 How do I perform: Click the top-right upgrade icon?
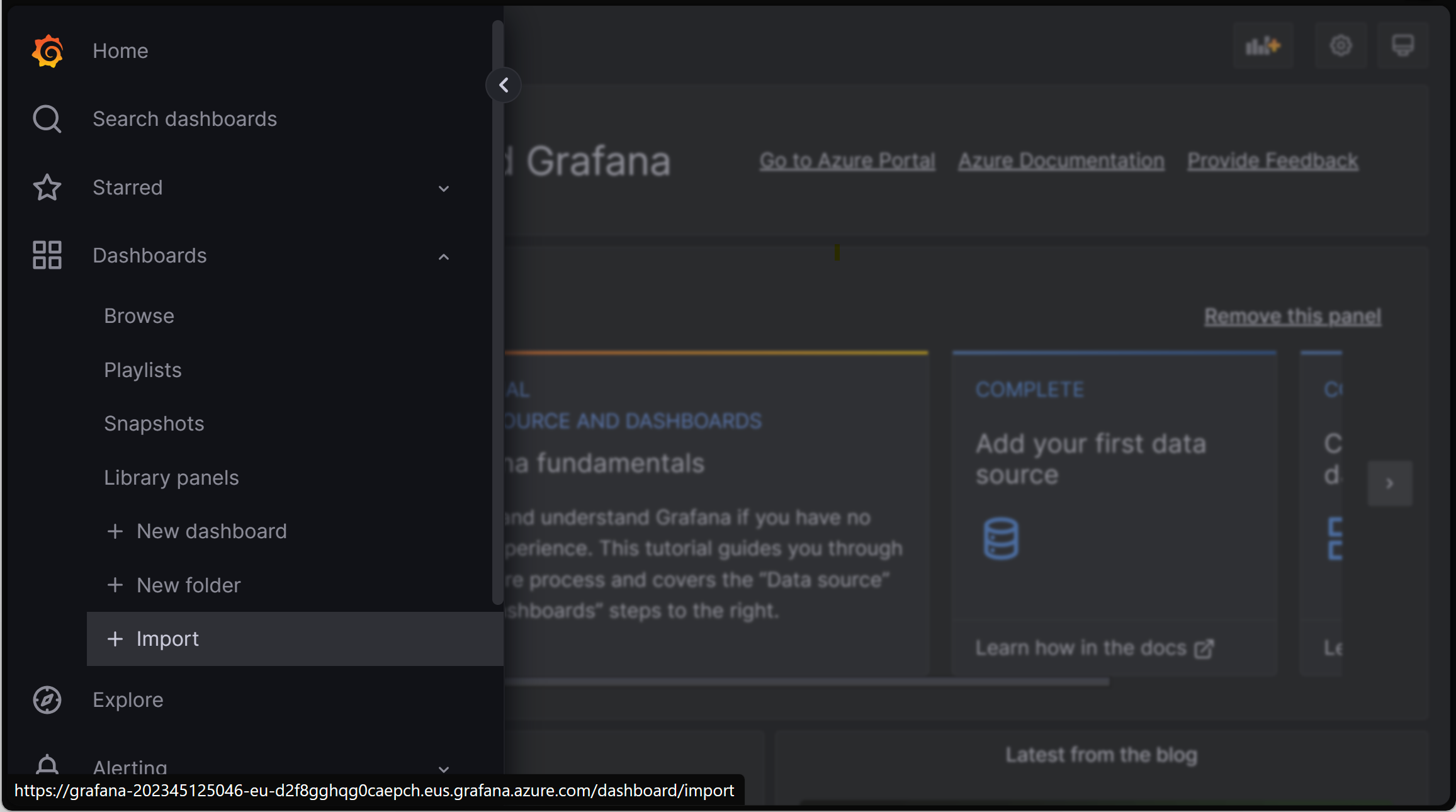click(x=1263, y=46)
